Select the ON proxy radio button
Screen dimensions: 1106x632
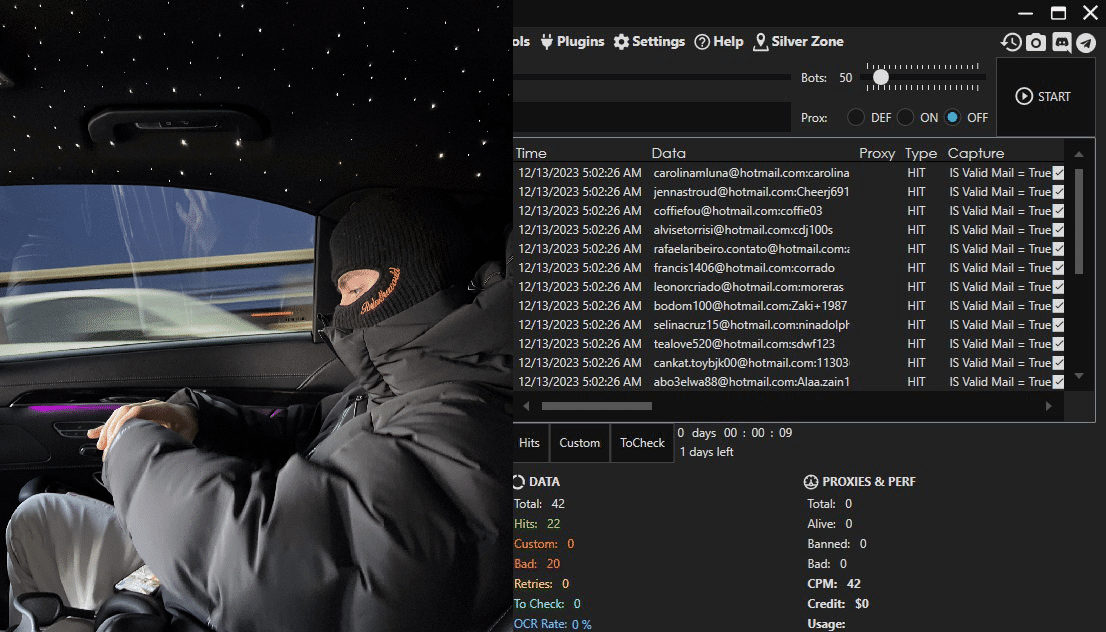coord(906,117)
